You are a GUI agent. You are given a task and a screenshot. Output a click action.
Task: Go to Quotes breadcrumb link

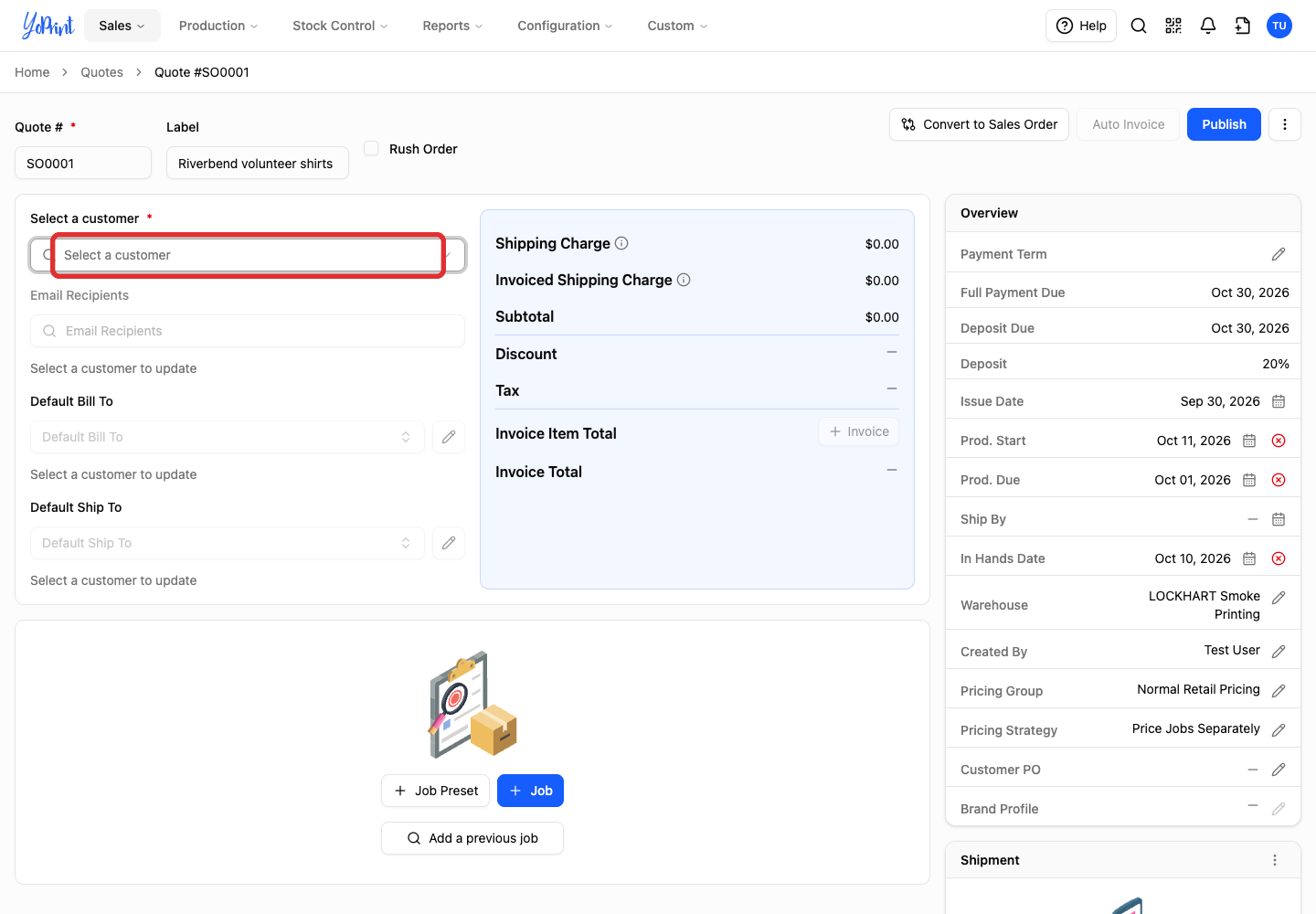pyautogui.click(x=101, y=72)
